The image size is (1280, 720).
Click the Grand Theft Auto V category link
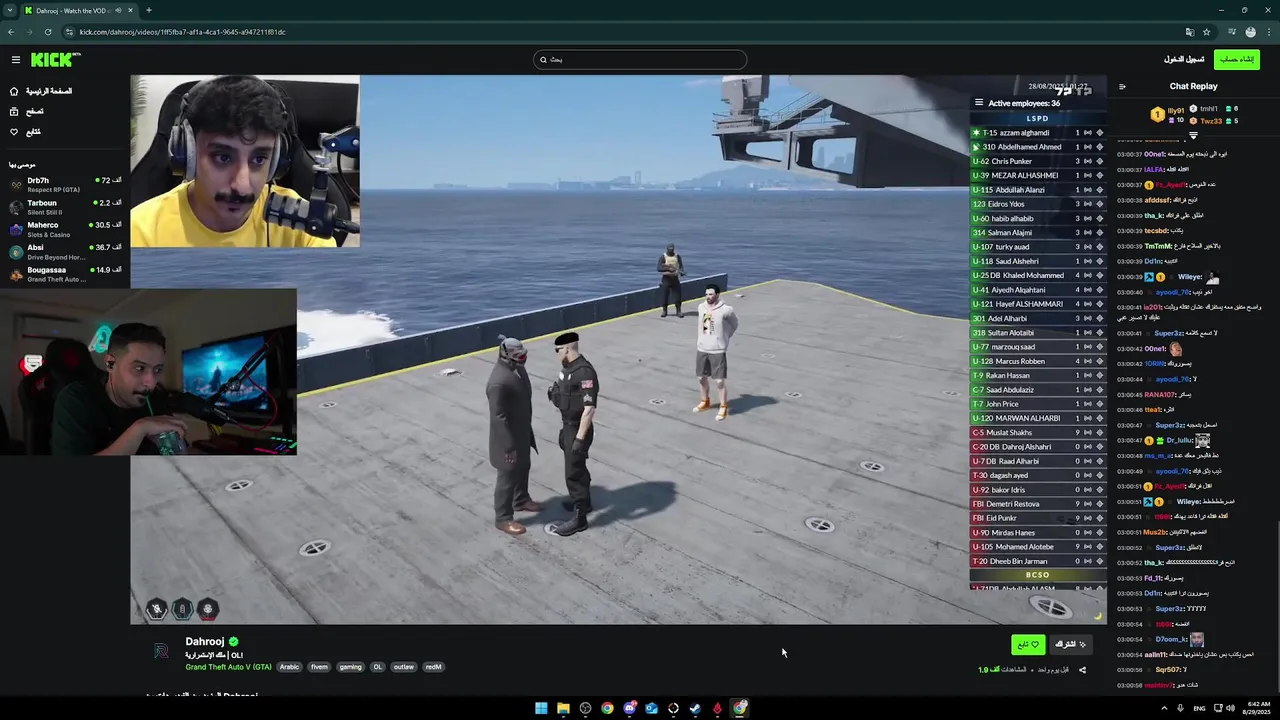(228, 667)
